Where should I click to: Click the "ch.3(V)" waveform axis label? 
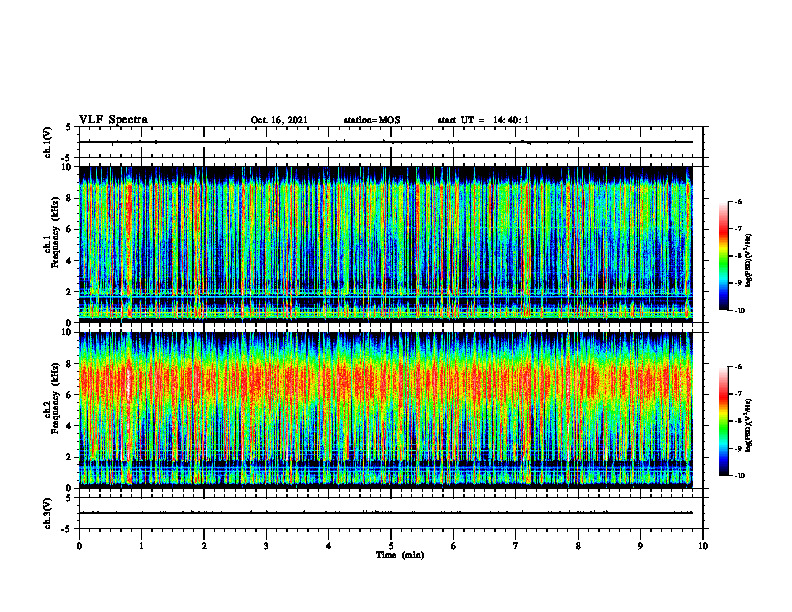(47, 514)
